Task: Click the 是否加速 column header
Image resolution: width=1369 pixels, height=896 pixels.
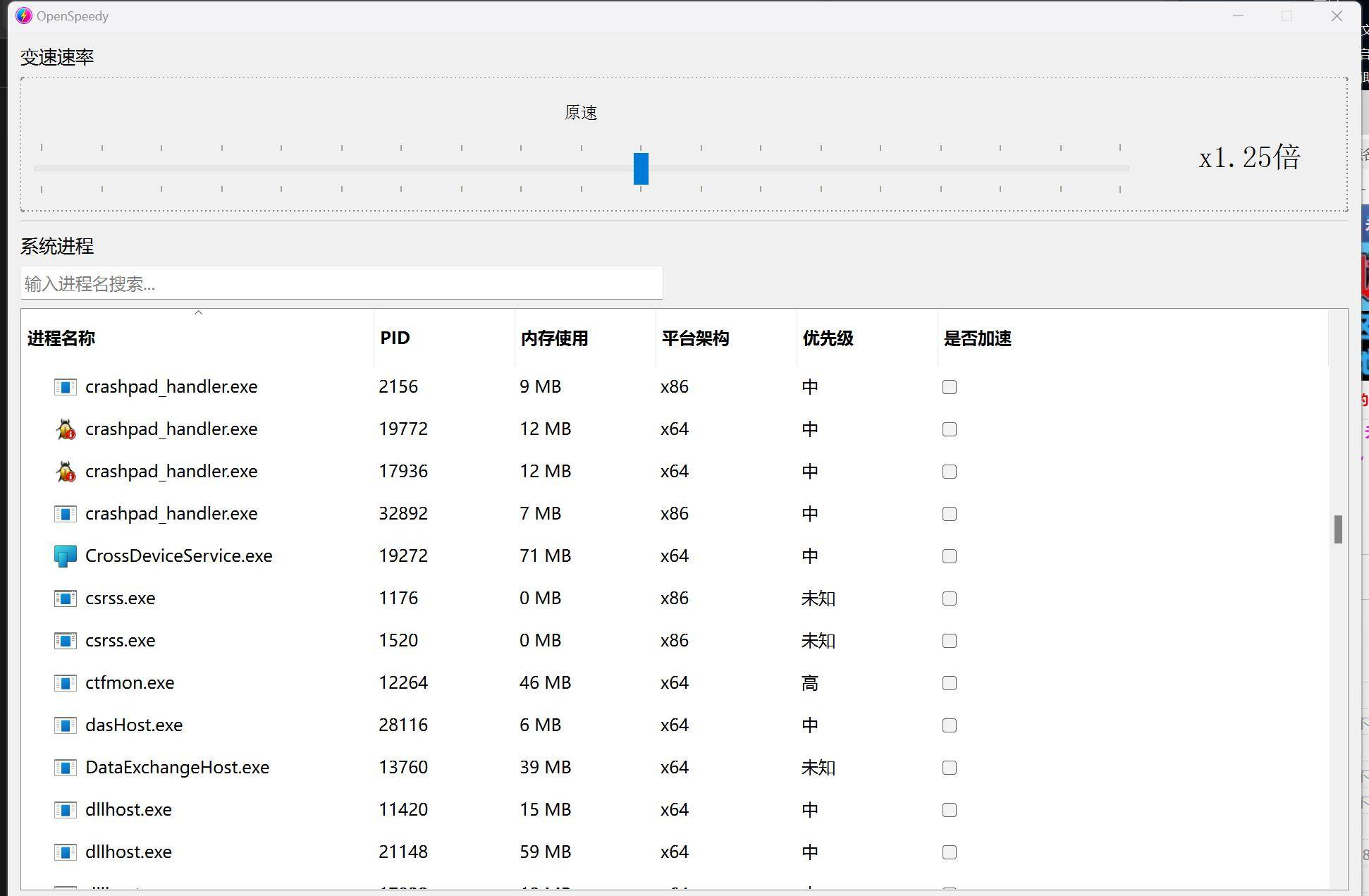Action: 977,338
